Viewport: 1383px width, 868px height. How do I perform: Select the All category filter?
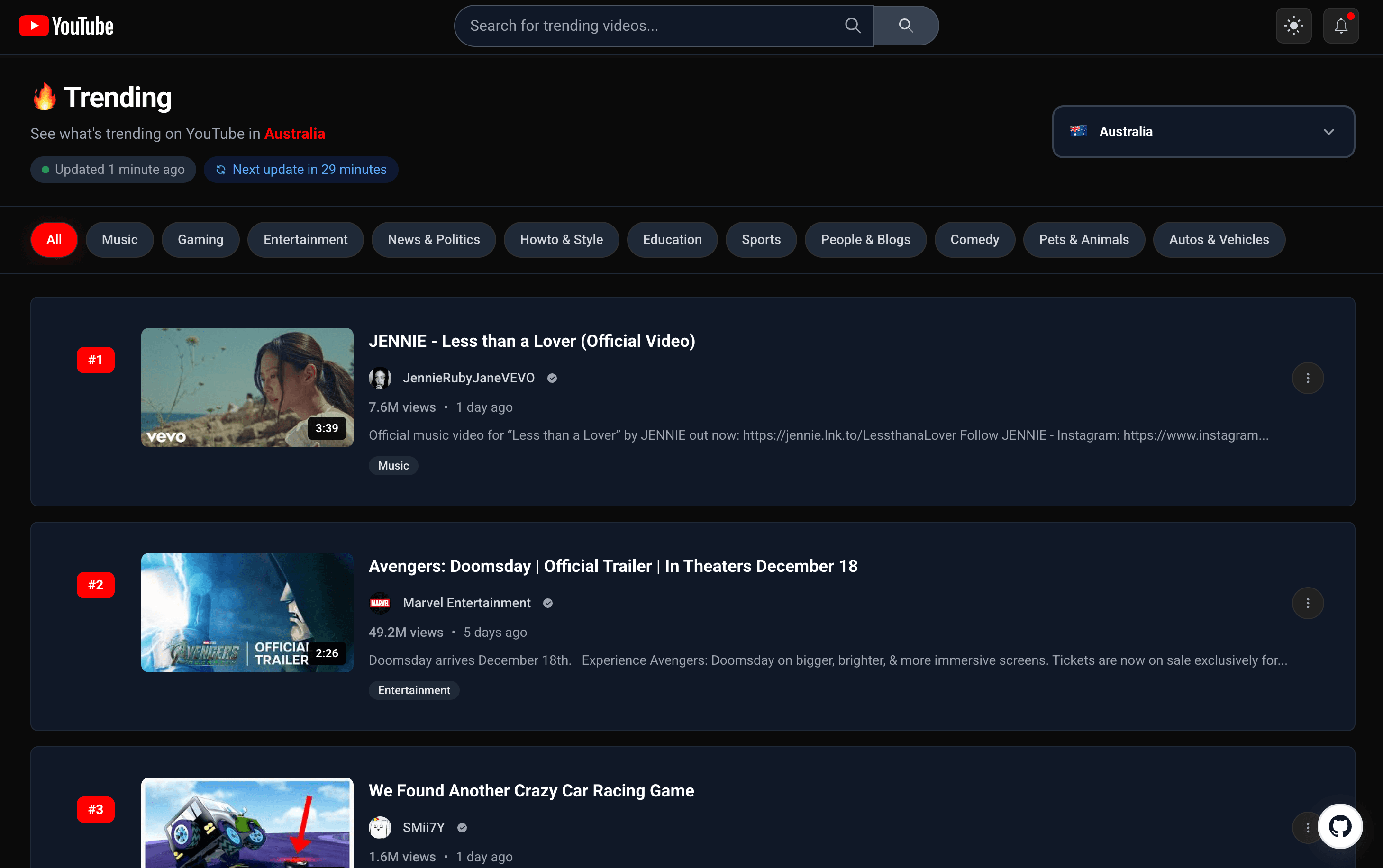tap(54, 239)
